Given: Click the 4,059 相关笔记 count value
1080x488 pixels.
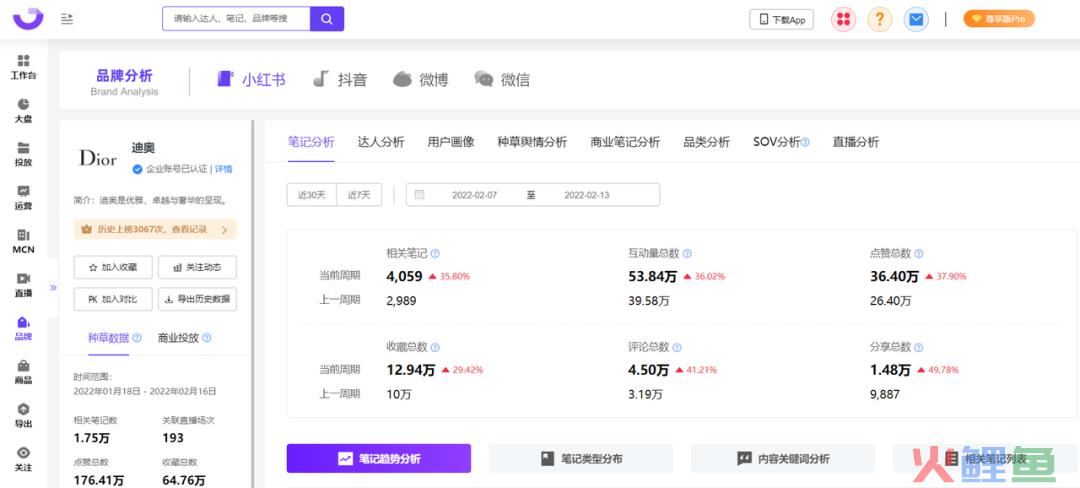Looking at the screenshot, I should tap(404, 277).
